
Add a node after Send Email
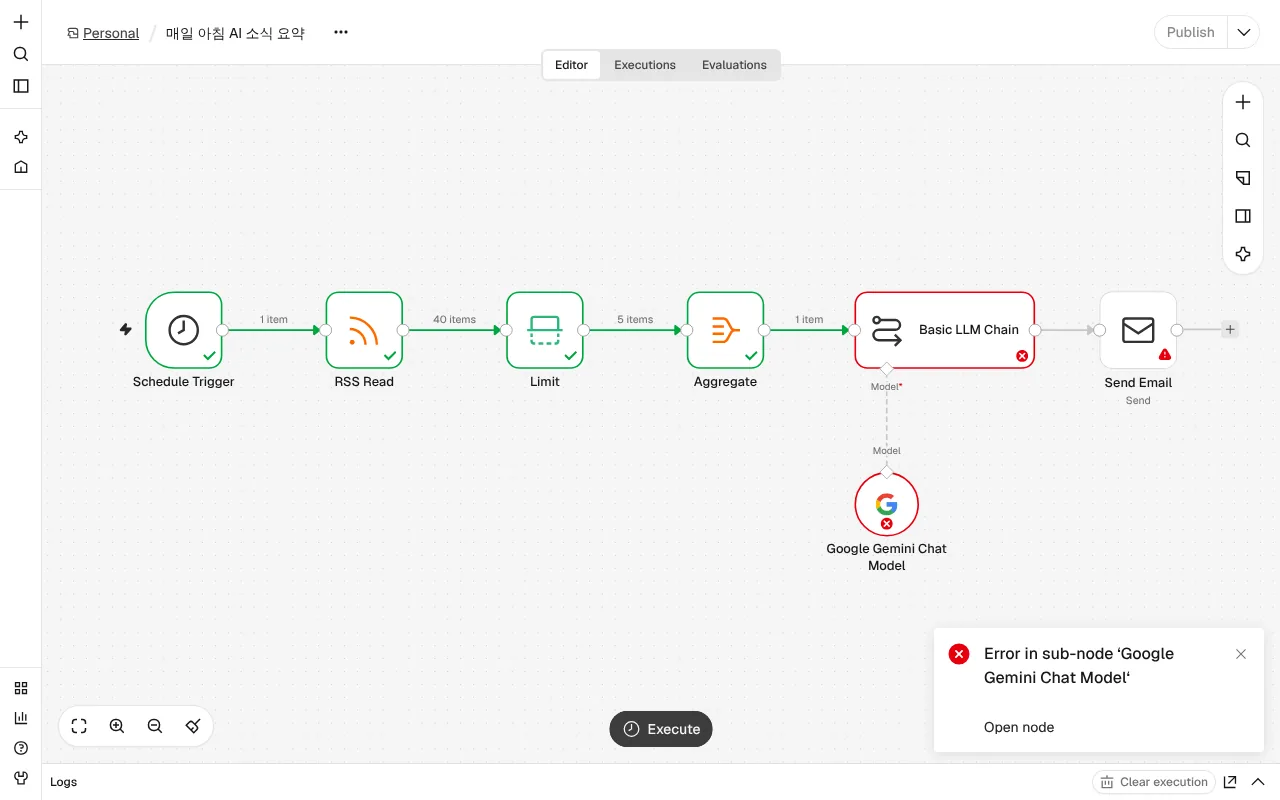coord(1230,329)
